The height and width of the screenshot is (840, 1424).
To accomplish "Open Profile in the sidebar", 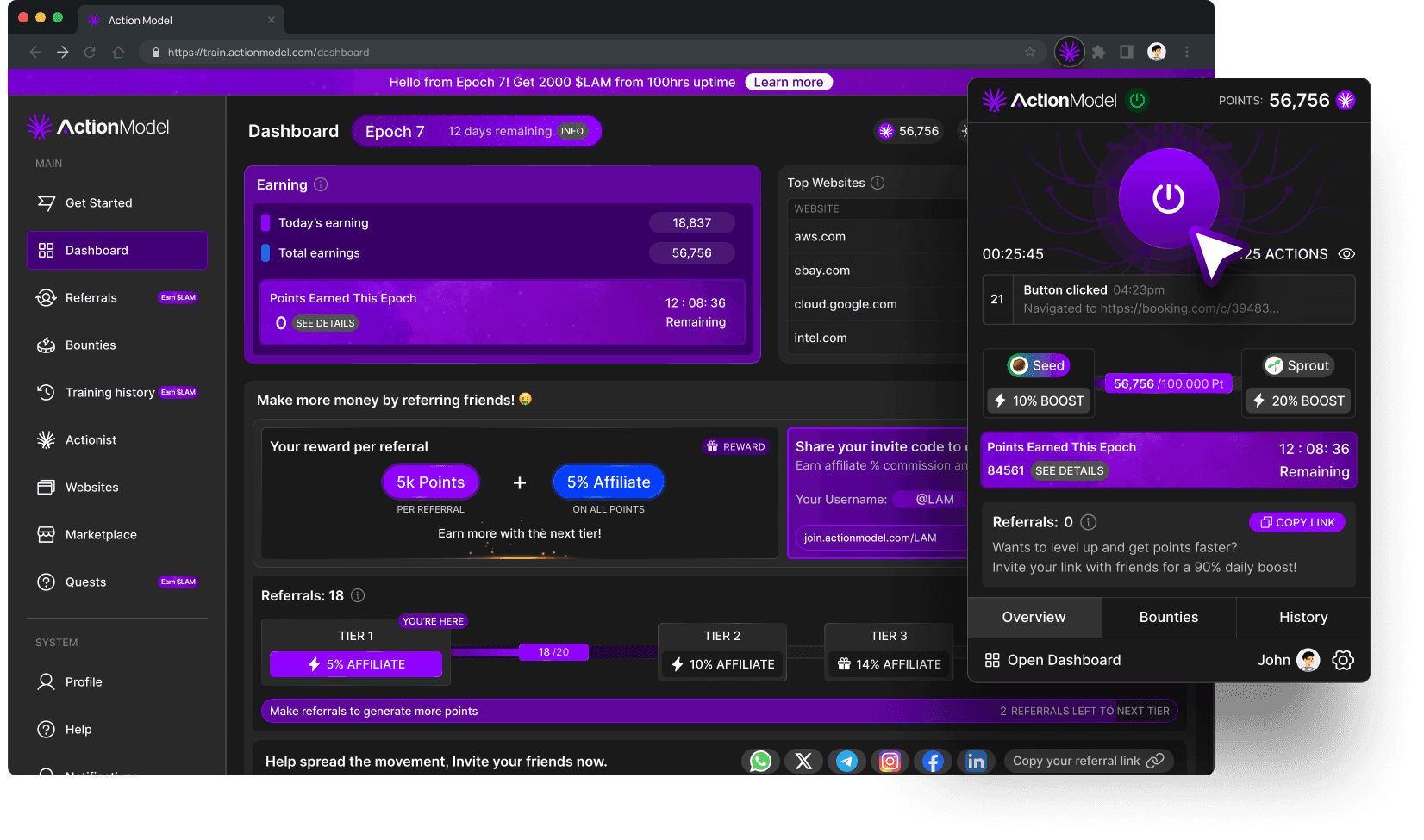I will pos(117,681).
